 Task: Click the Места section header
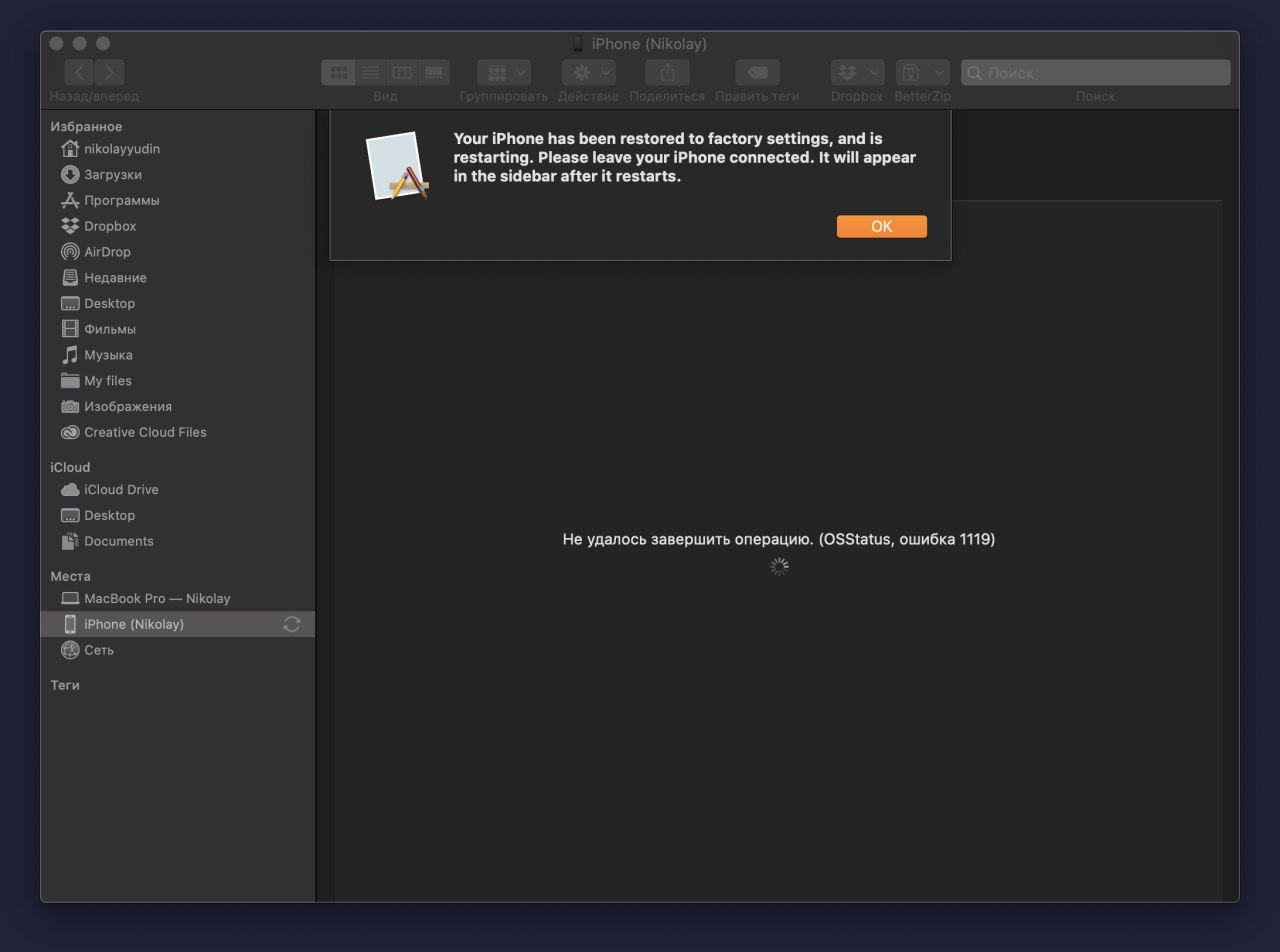pyautogui.click(x=70, y=576)
